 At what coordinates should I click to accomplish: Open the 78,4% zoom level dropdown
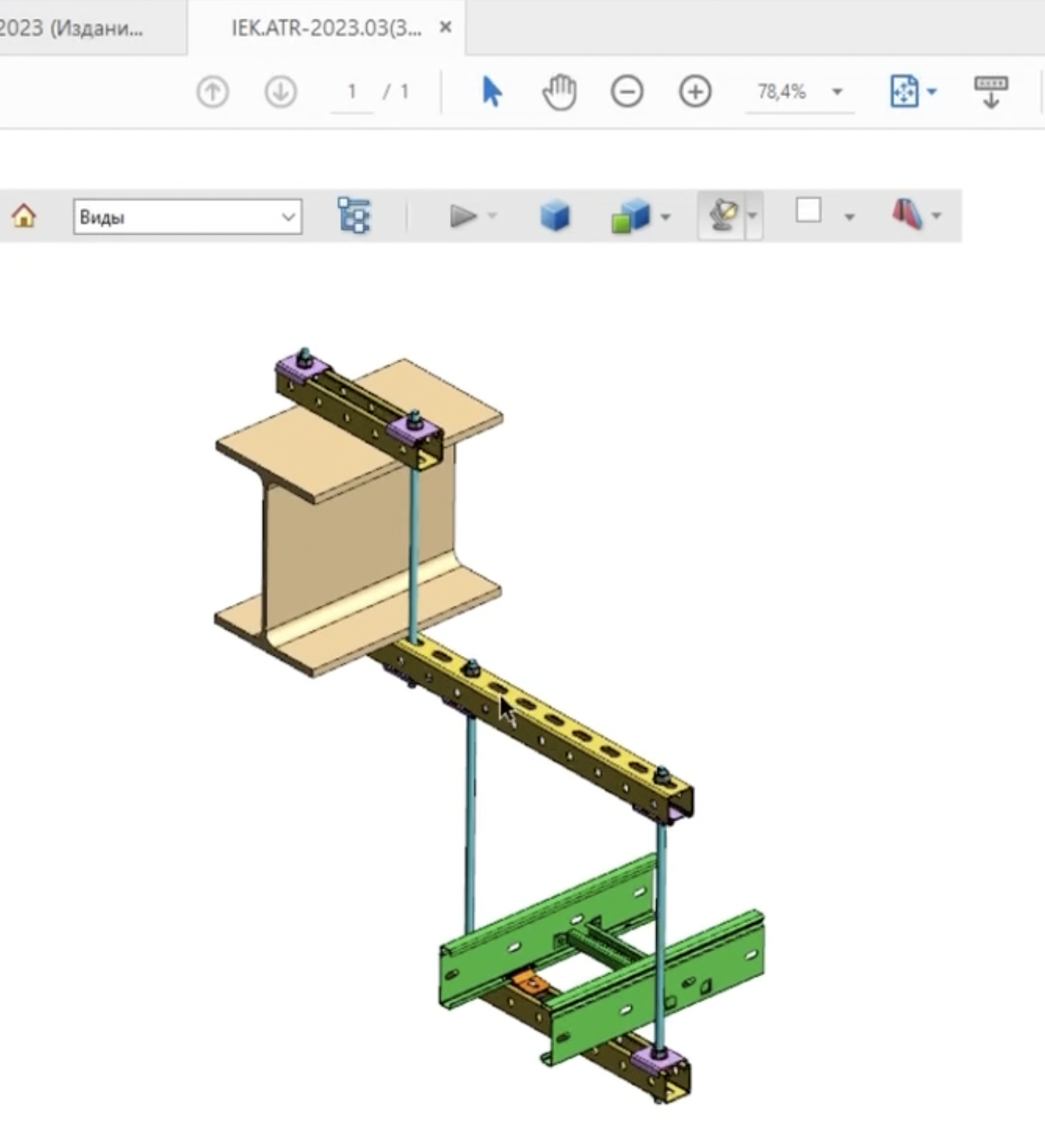[x=837, y=92]
